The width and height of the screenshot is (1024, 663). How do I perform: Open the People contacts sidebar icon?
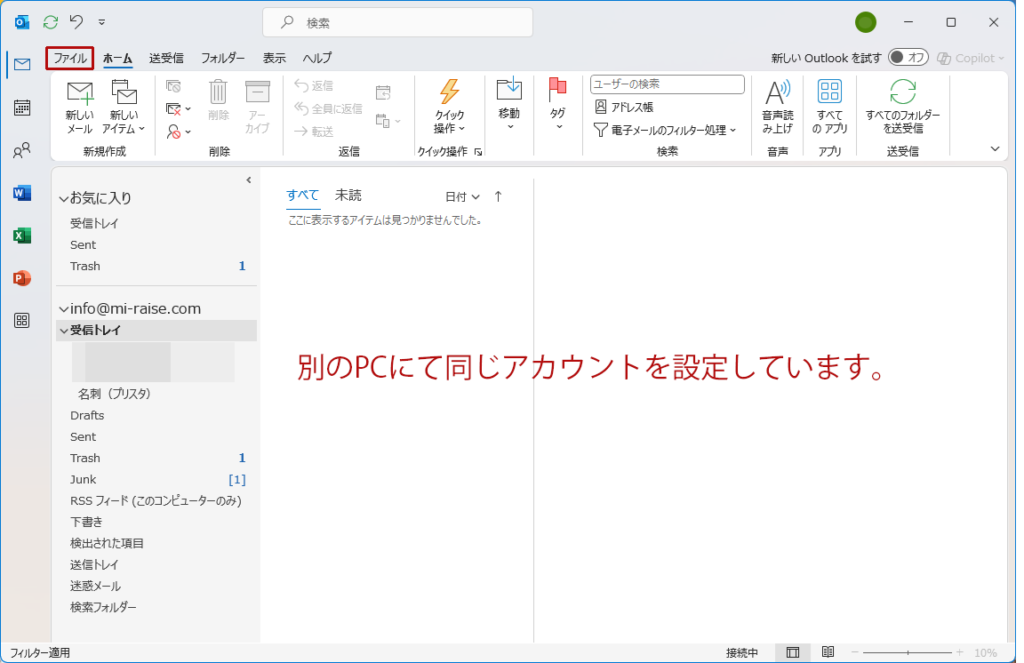22,151
